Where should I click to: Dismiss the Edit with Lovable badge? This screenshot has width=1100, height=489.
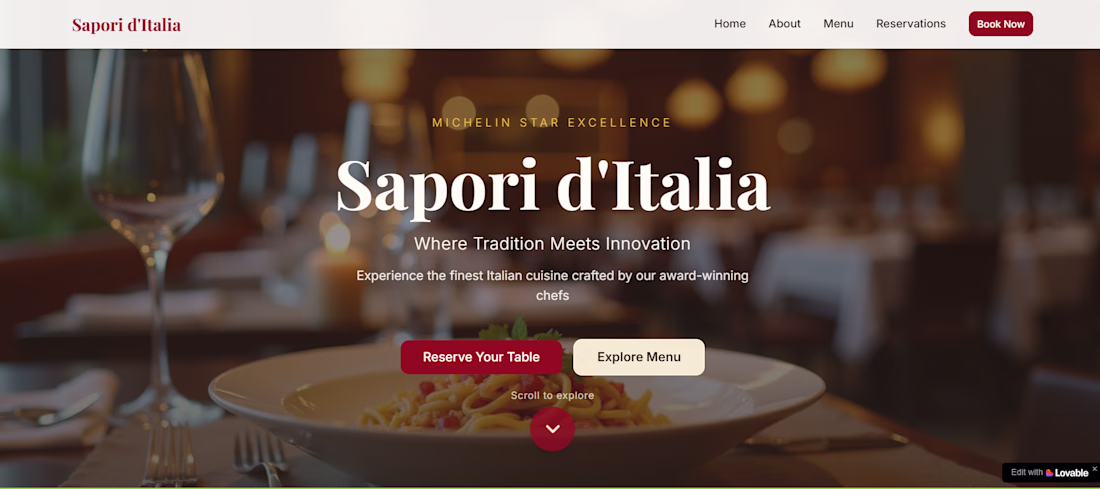point(1094,468)
